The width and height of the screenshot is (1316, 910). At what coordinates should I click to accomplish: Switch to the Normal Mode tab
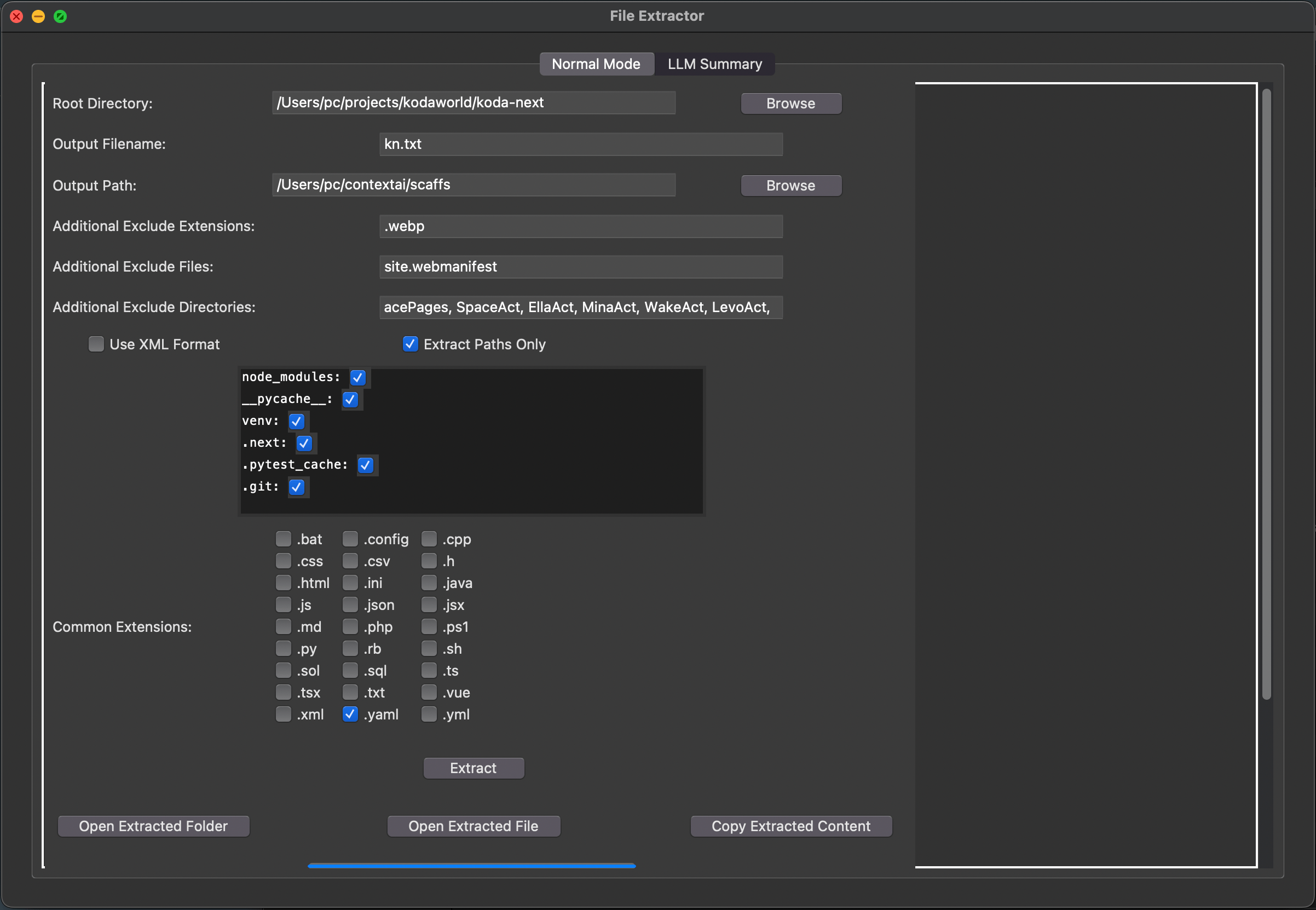[596, 64]
